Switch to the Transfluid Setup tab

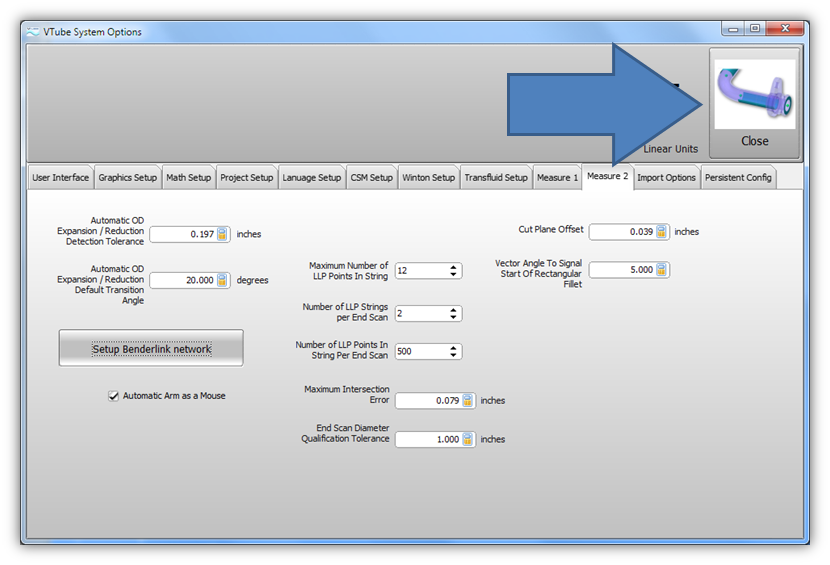(496, 178)
